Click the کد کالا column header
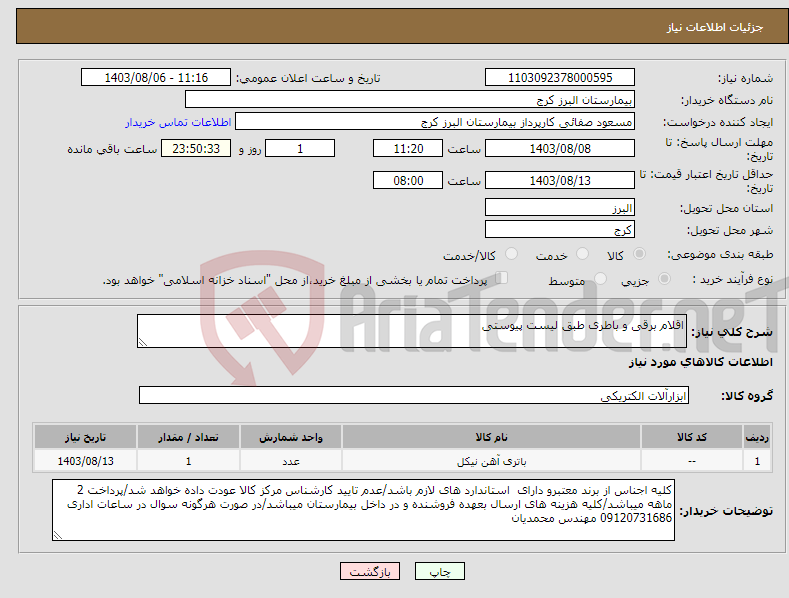This screenshot has height=598, width=789. [x=692, y=437]
